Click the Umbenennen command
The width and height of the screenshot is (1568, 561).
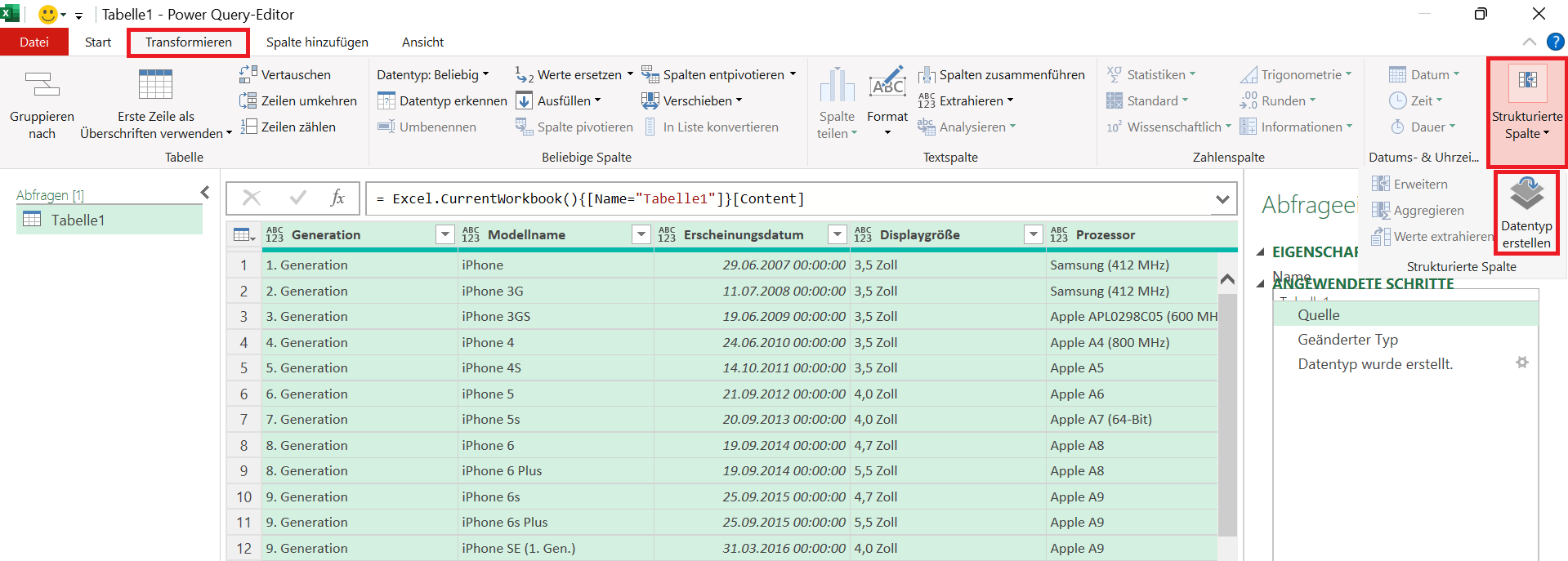pyautogui.click(x=427, y=127)
